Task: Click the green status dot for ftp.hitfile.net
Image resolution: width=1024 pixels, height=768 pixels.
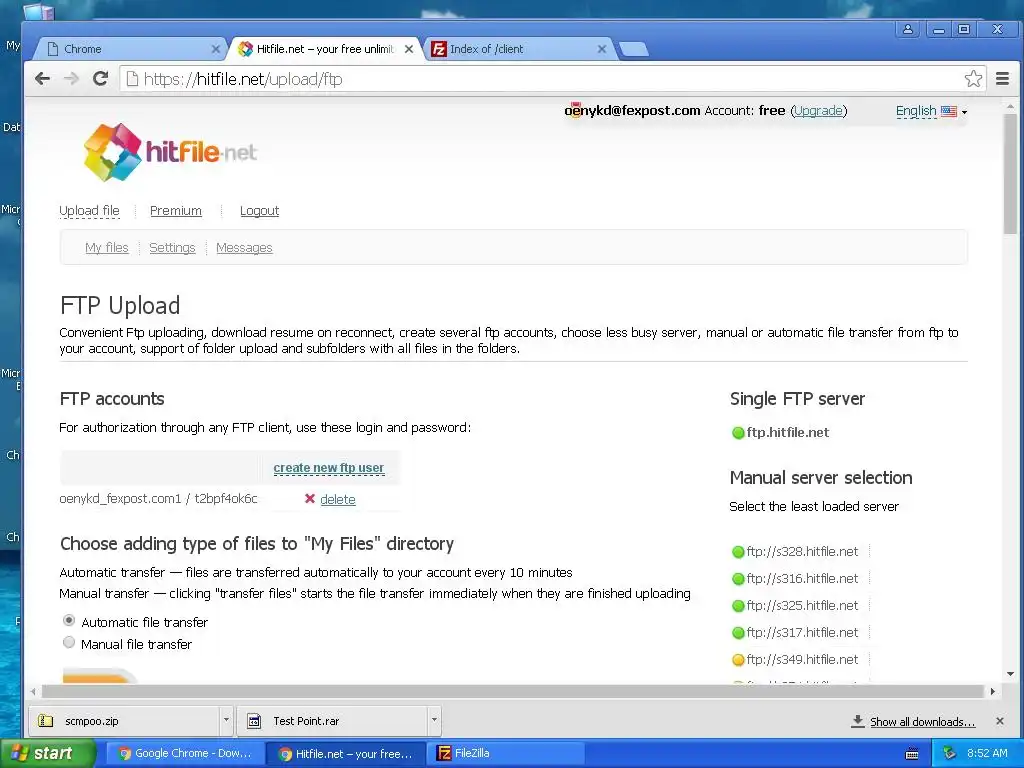Action: tap(738, 433)
